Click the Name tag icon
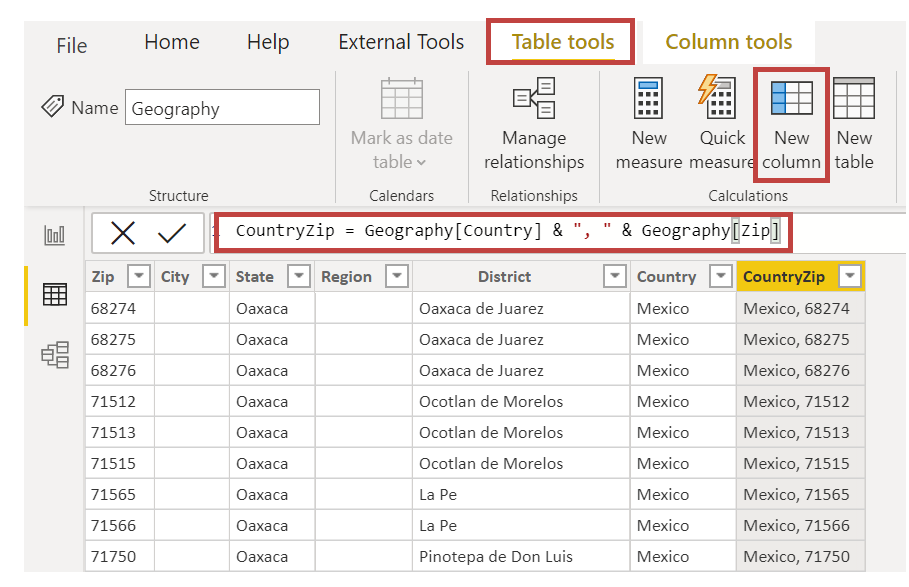909x587 pixels. pyautogui.click(x=53, y=107)
